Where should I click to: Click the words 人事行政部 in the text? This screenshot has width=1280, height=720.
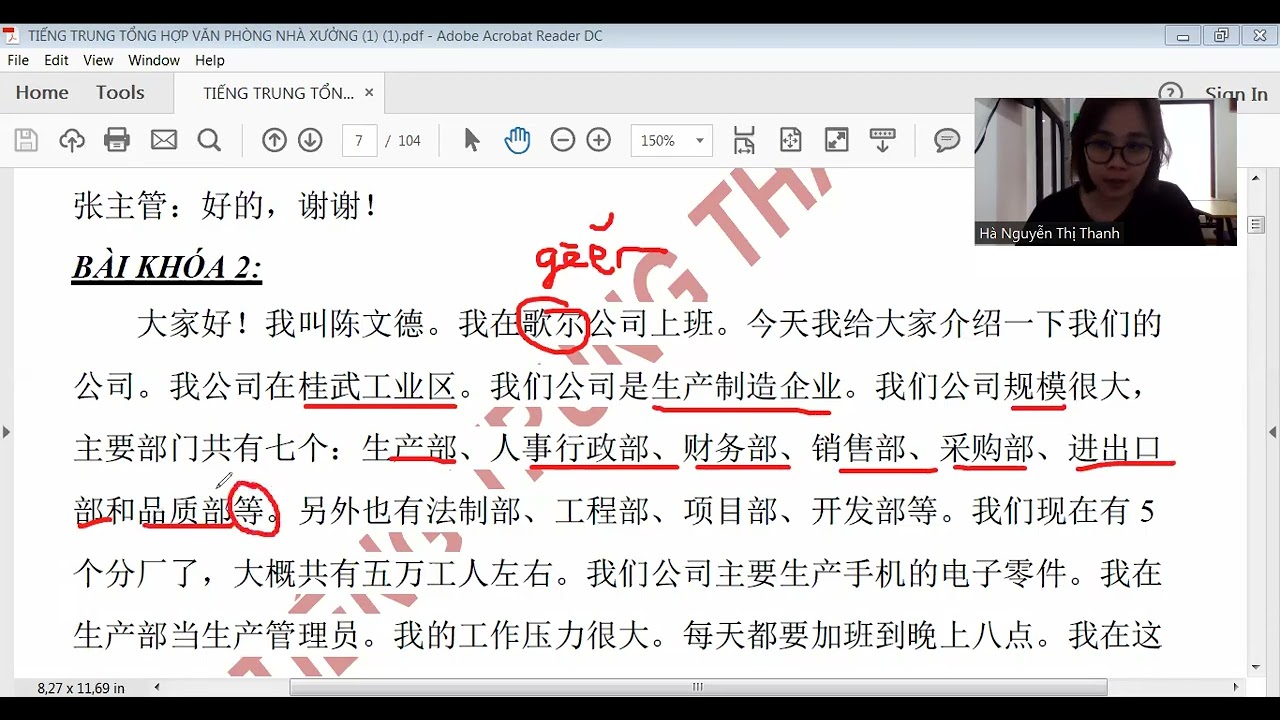(570, 449)
